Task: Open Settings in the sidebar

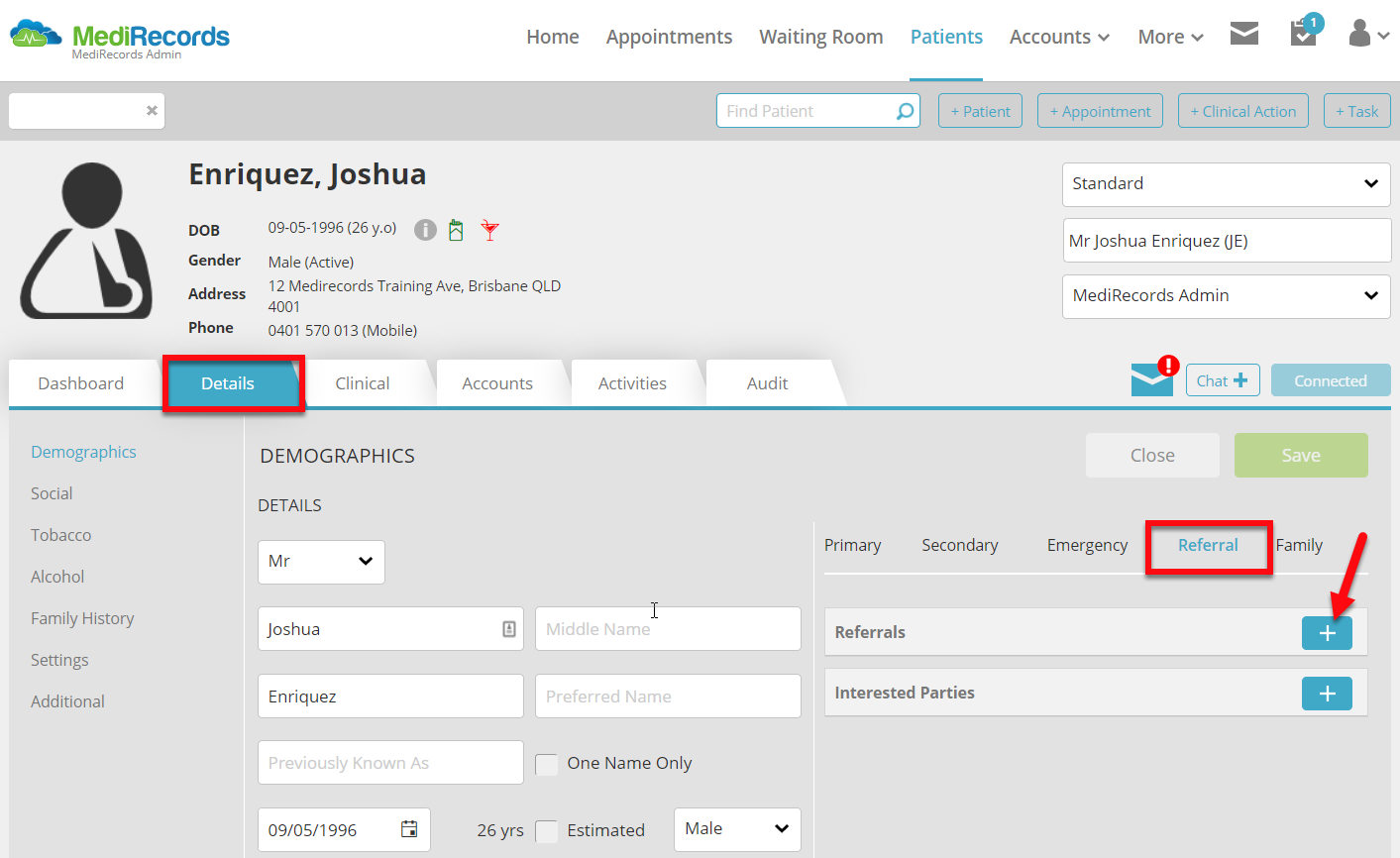Action: (59, 660)
